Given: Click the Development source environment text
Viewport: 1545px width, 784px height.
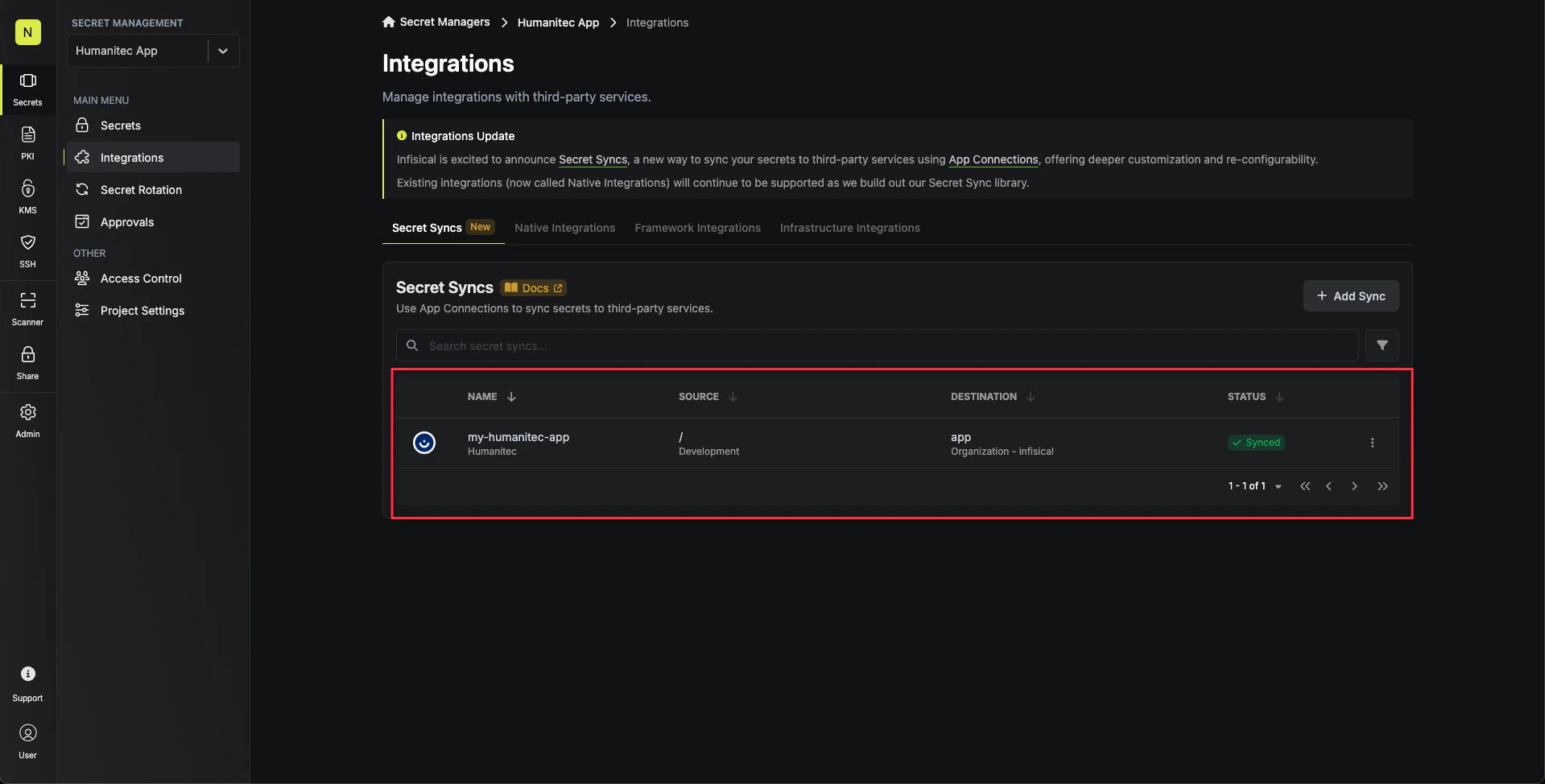Looking at the screenshot, I should [x=708, y=452].
